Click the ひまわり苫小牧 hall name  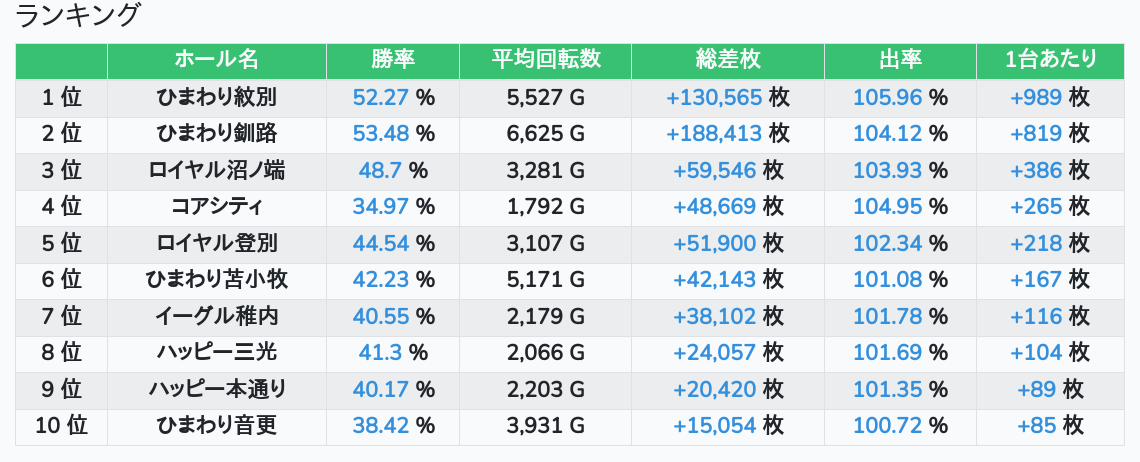tap(216, 280)
